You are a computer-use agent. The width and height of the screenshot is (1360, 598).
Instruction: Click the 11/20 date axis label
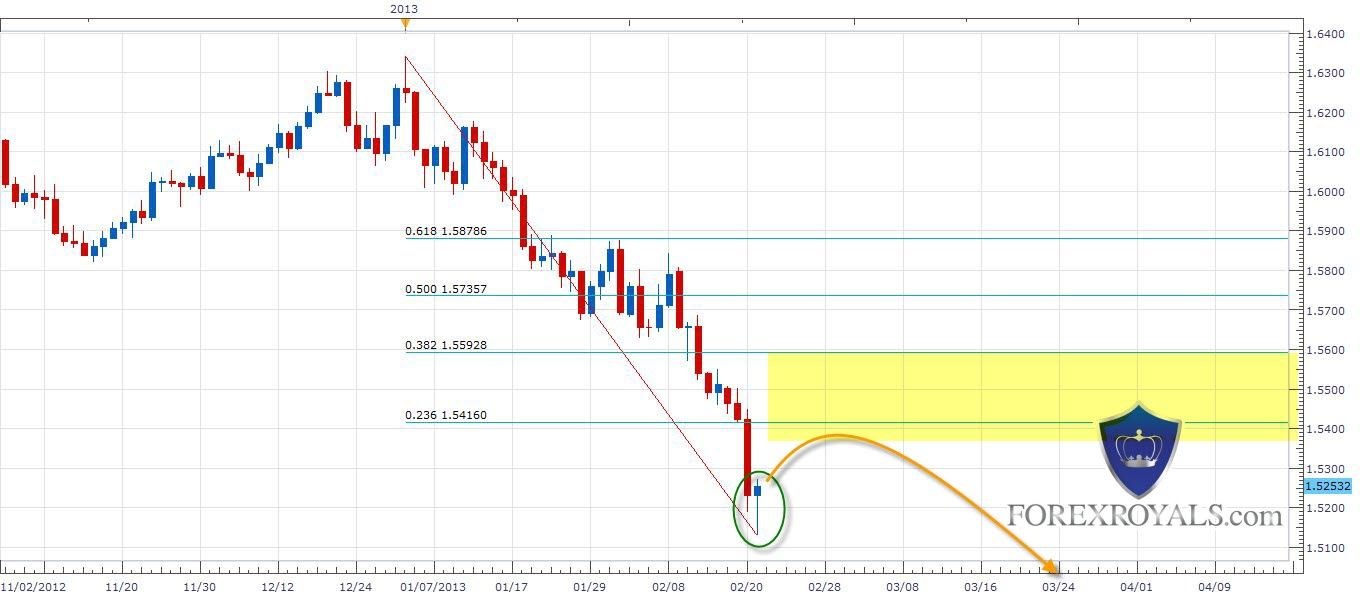point(121,586)
